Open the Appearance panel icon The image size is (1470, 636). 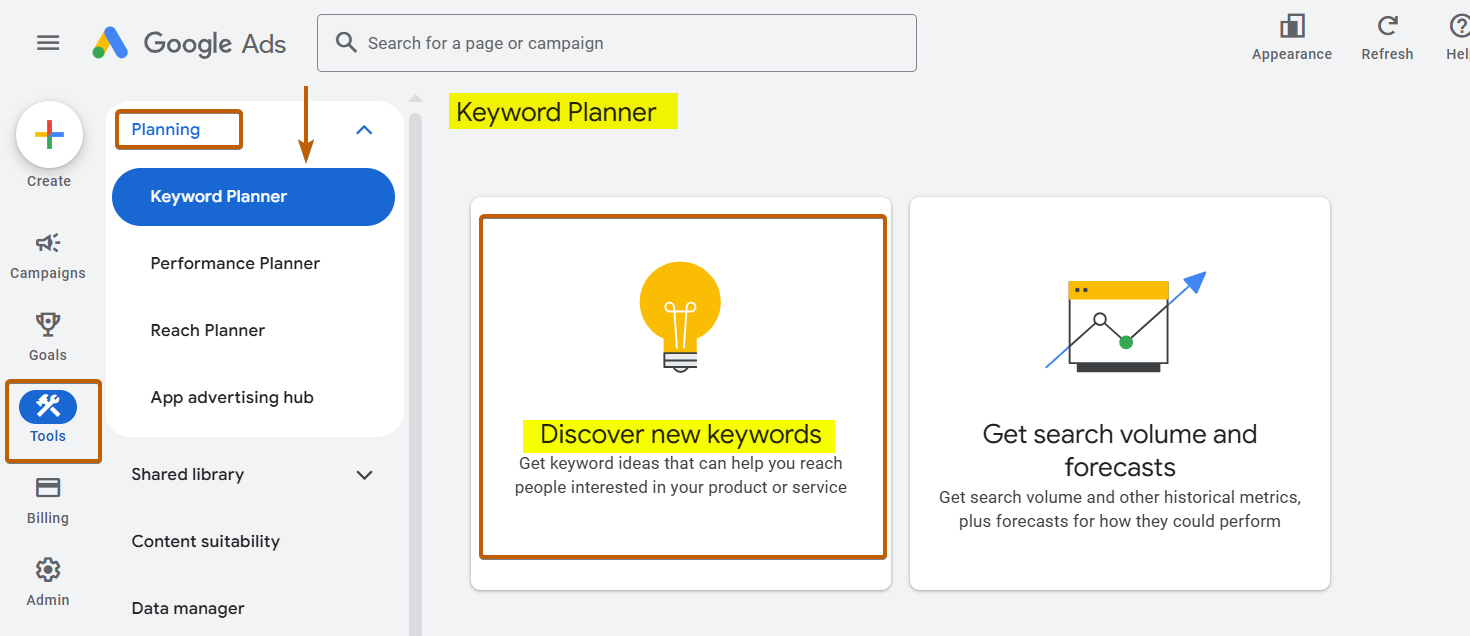(1291, 28)
